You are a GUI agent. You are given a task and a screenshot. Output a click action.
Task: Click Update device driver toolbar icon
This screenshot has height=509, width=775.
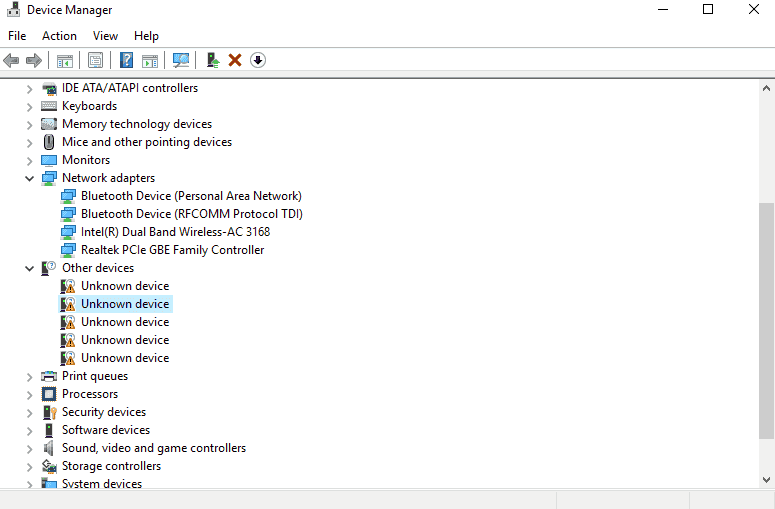pos(213,60)
